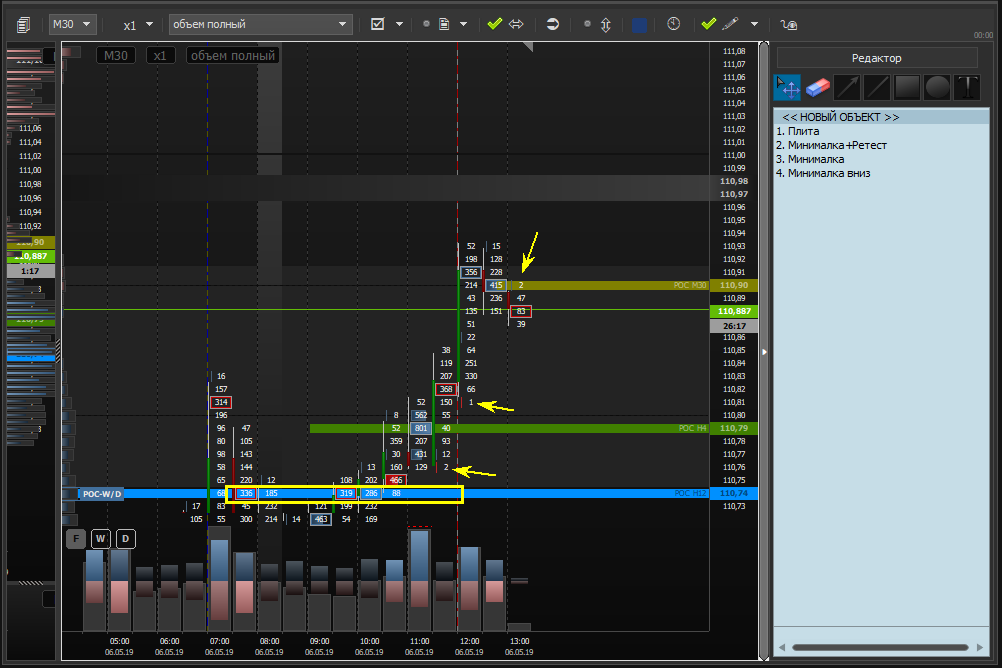Select the text T tool
1002x668 pixels.
coord(967,88)
